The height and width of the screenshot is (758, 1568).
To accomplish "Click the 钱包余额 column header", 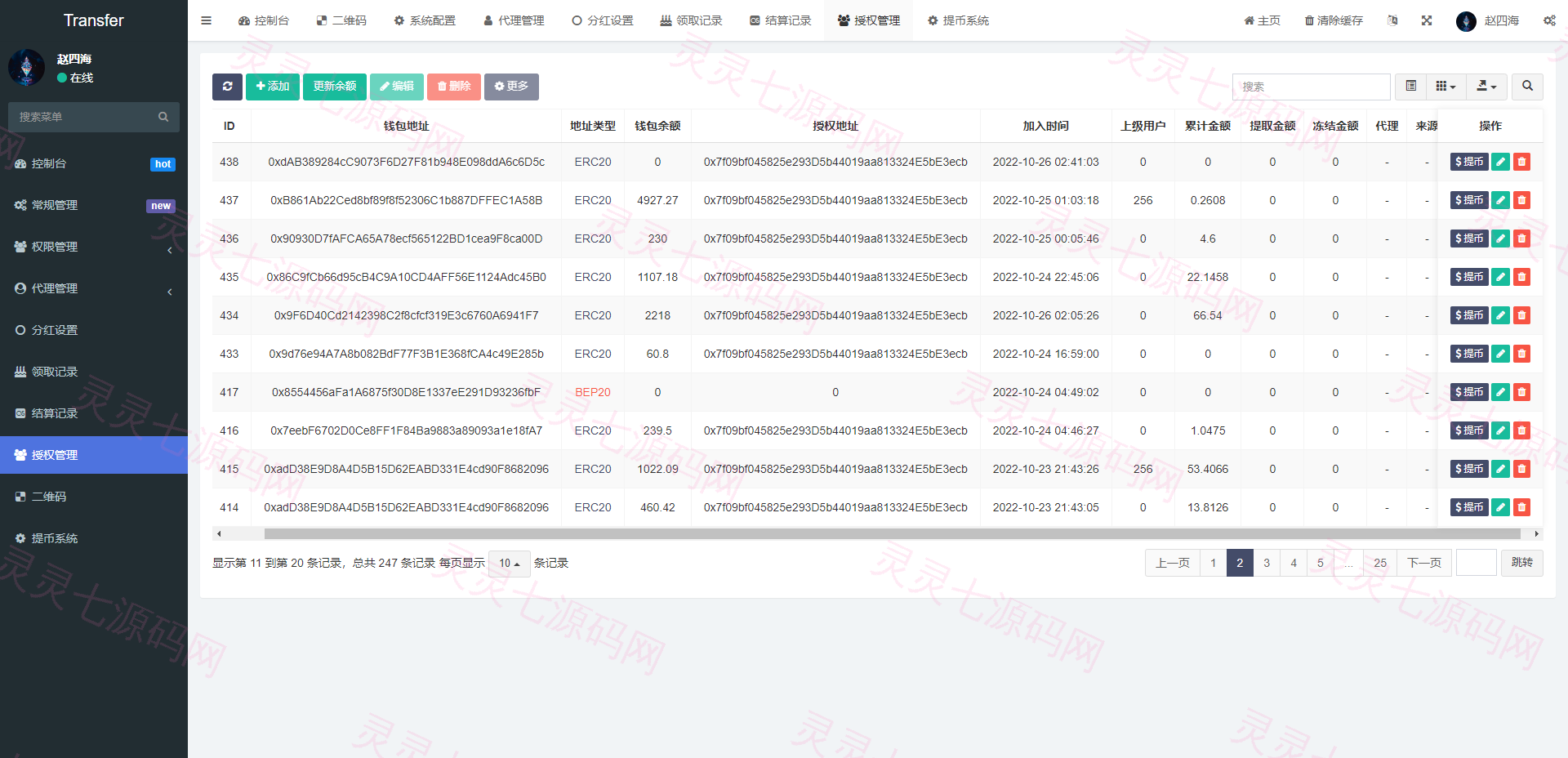I will pos(657,126).
